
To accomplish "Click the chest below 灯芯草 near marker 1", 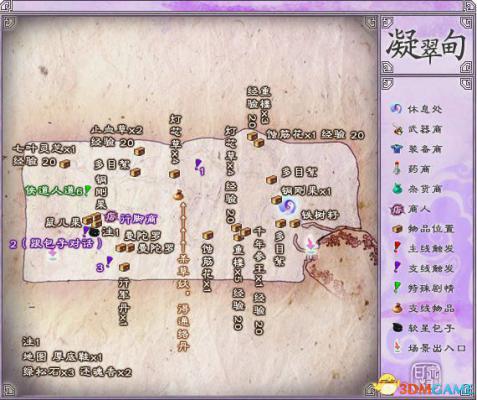I will coord(174,174).
